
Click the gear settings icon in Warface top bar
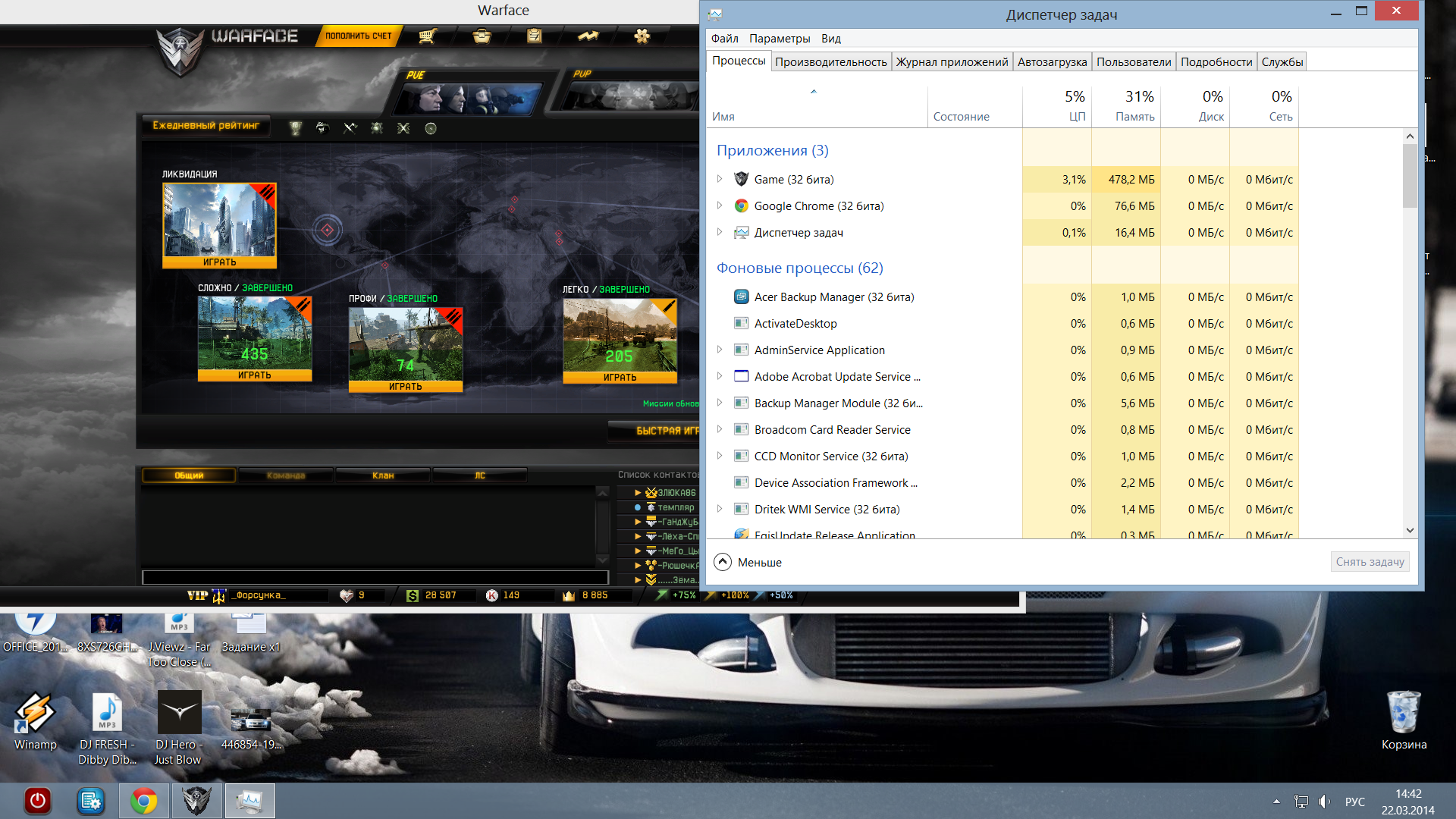pyautogui.click(x=642, y=36)
